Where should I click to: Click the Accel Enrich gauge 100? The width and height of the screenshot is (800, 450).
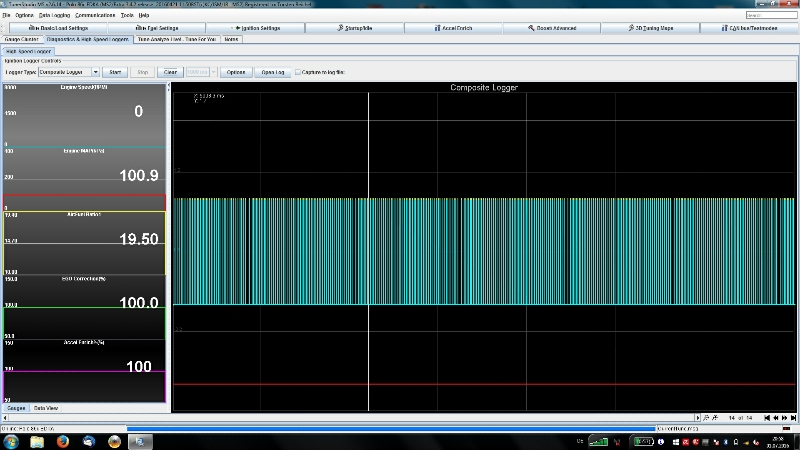[x=84, y=371]
